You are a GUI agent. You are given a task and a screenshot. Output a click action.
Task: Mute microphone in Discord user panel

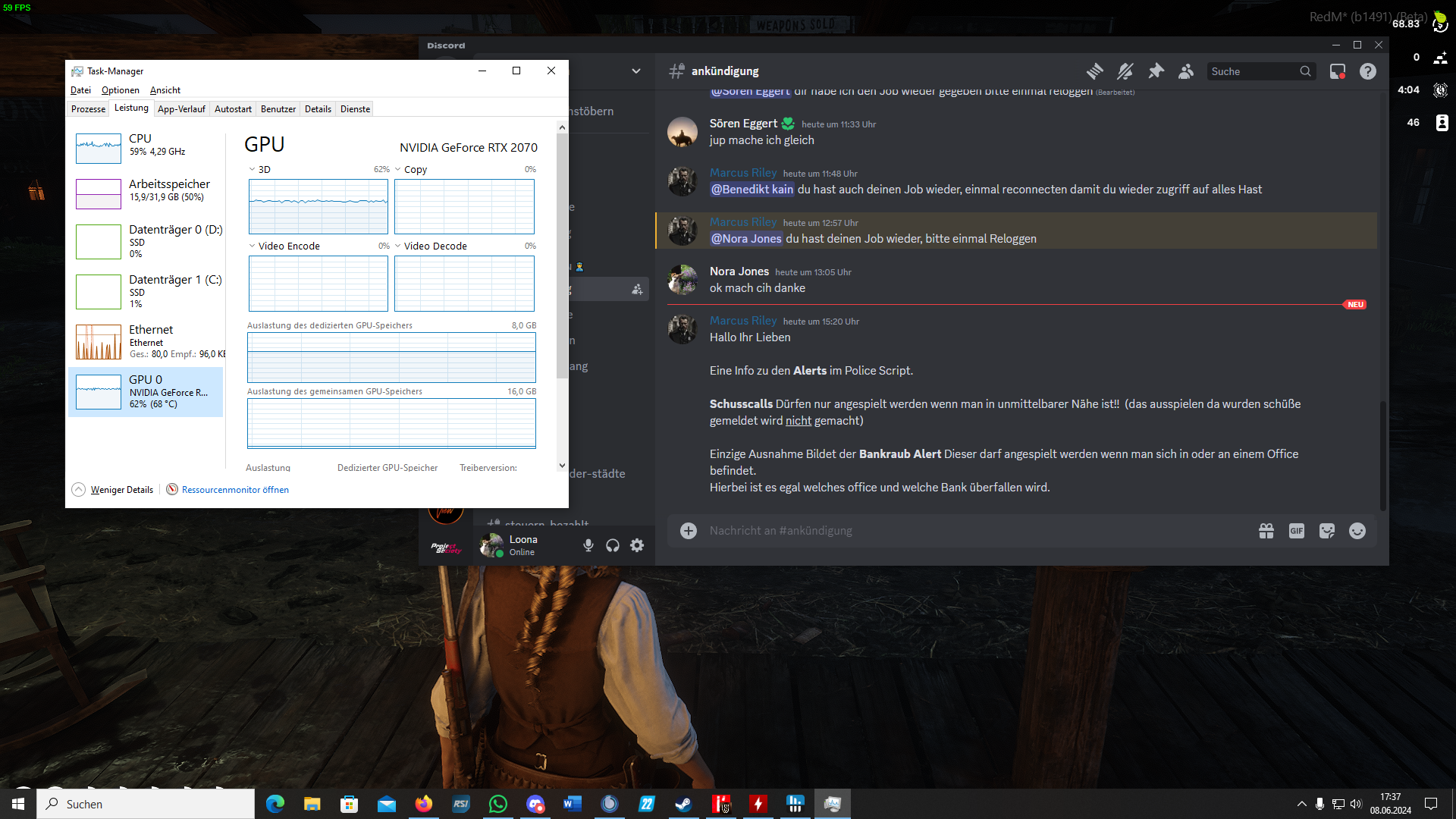click(x=588, y=545)
